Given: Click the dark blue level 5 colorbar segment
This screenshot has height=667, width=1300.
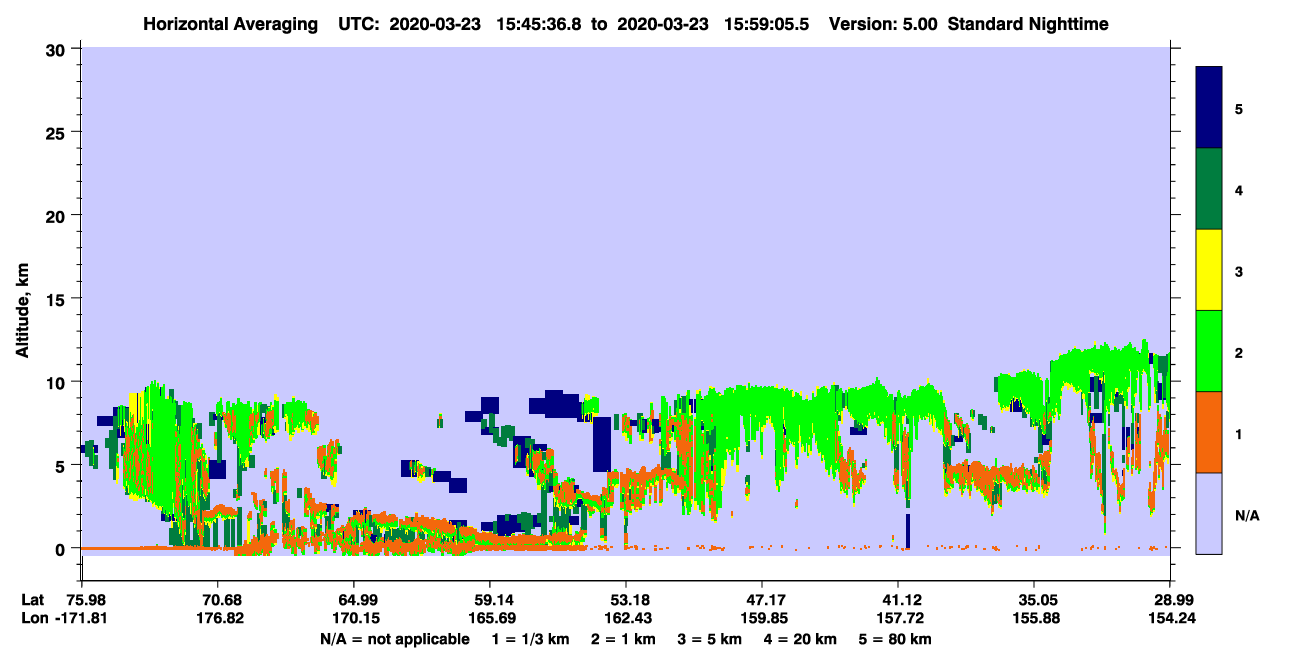Looking at the screenshot, I should click(x=1209, y=108).
